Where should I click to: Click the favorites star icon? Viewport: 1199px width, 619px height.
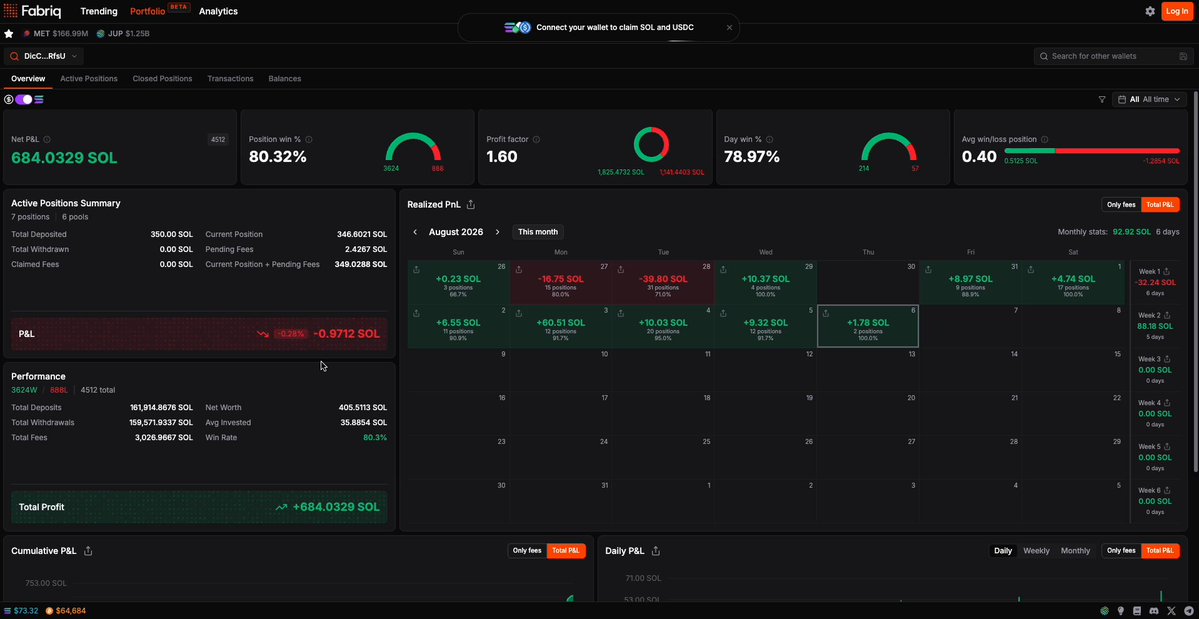[x=9, y=34]
